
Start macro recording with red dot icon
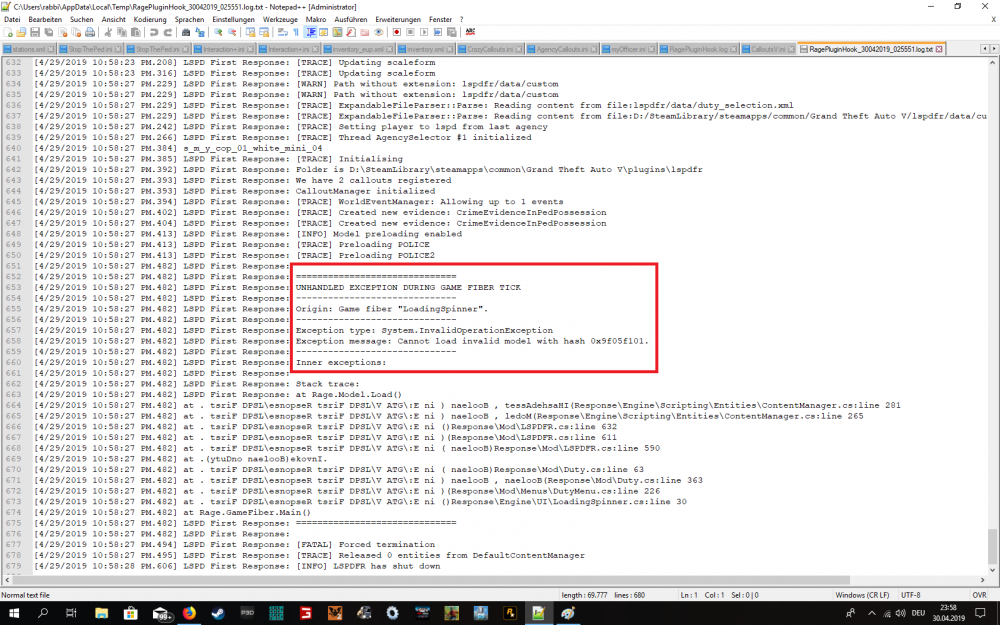[x=397, y=32]
